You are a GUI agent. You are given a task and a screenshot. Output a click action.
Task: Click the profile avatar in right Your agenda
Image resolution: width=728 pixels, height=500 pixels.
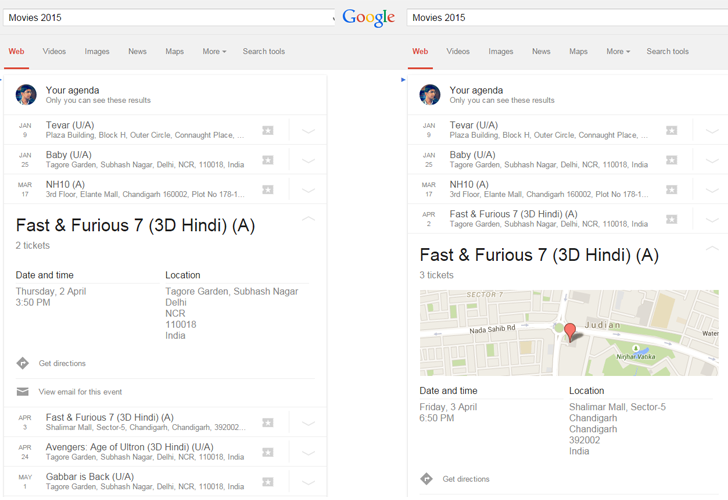pos(430,95)
